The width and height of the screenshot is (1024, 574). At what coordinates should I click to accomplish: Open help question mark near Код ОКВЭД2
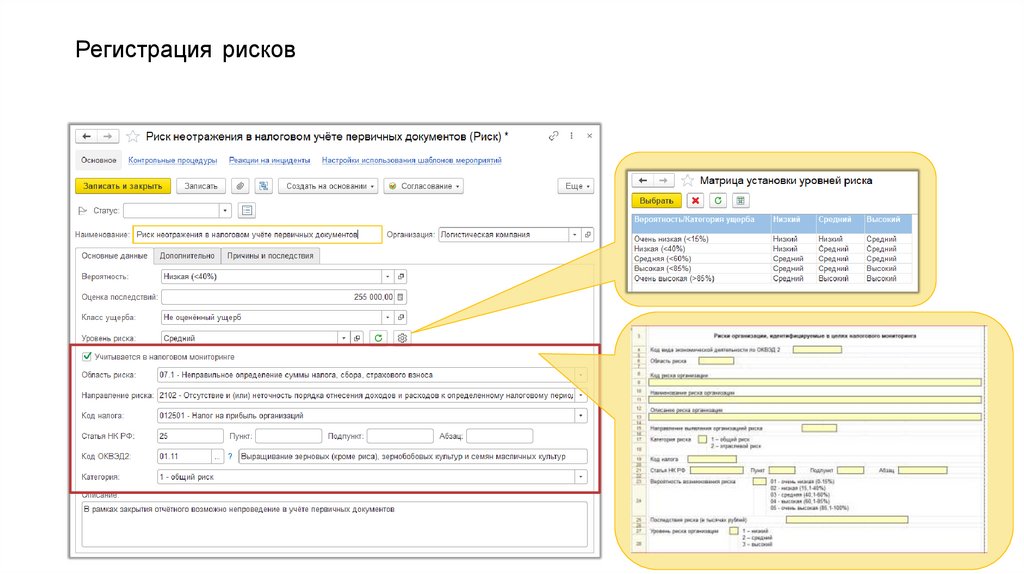tap(230, 456)
